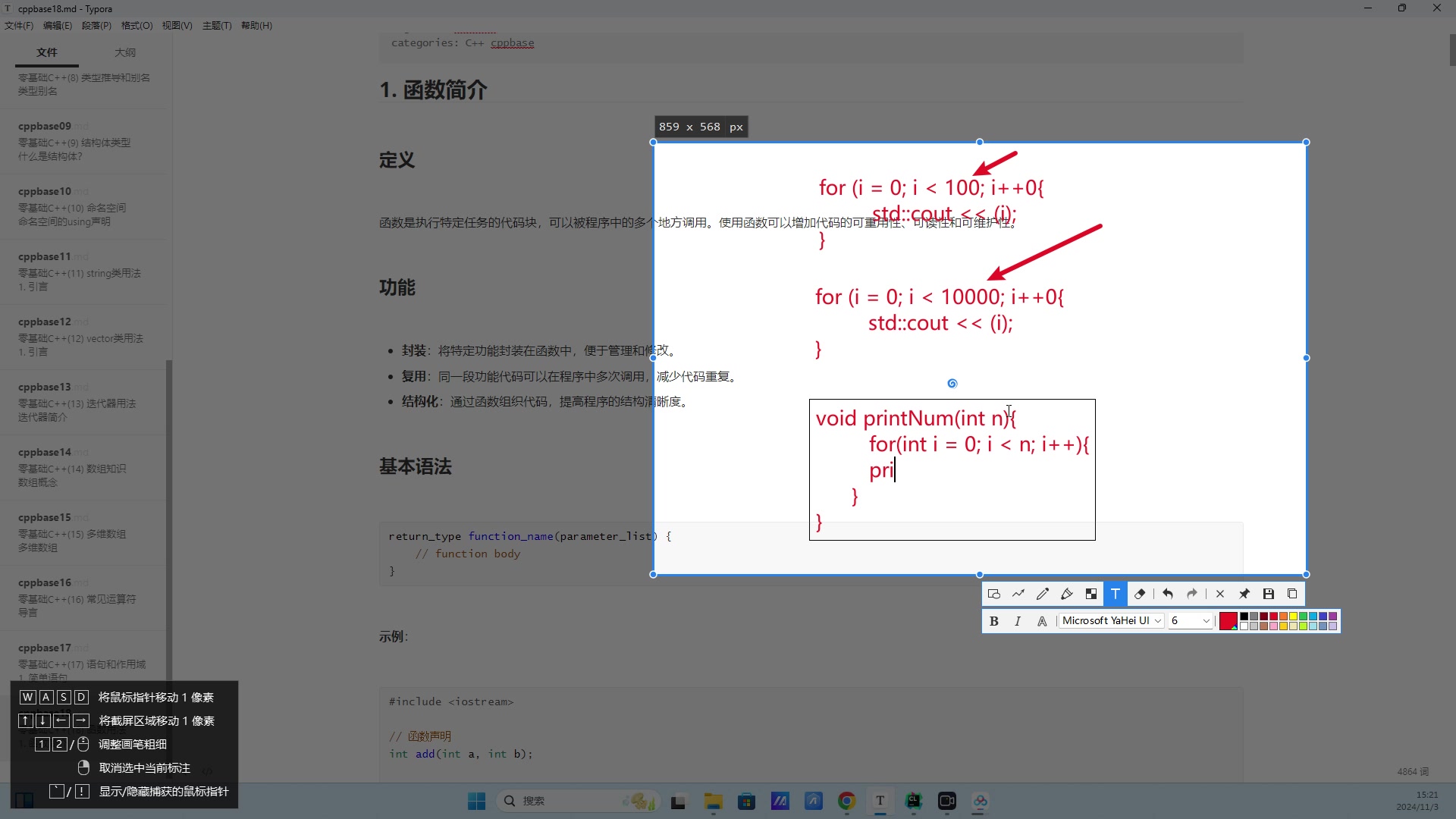Pin the screenshot to screen
Viewport: 1456px width, 819px height.
1244,594
